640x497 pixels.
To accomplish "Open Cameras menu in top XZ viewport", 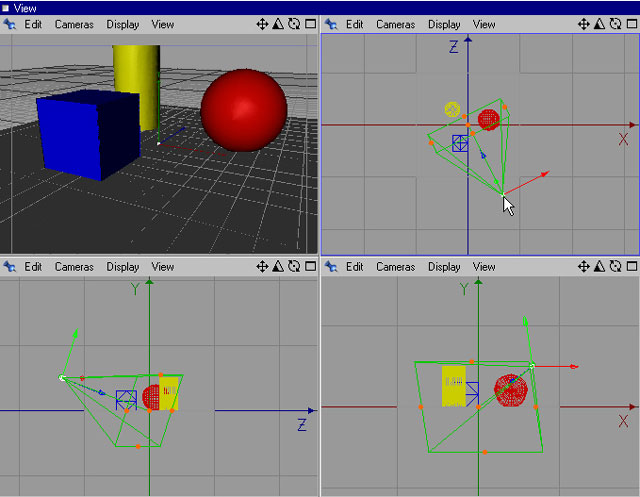I will (396, 24).
